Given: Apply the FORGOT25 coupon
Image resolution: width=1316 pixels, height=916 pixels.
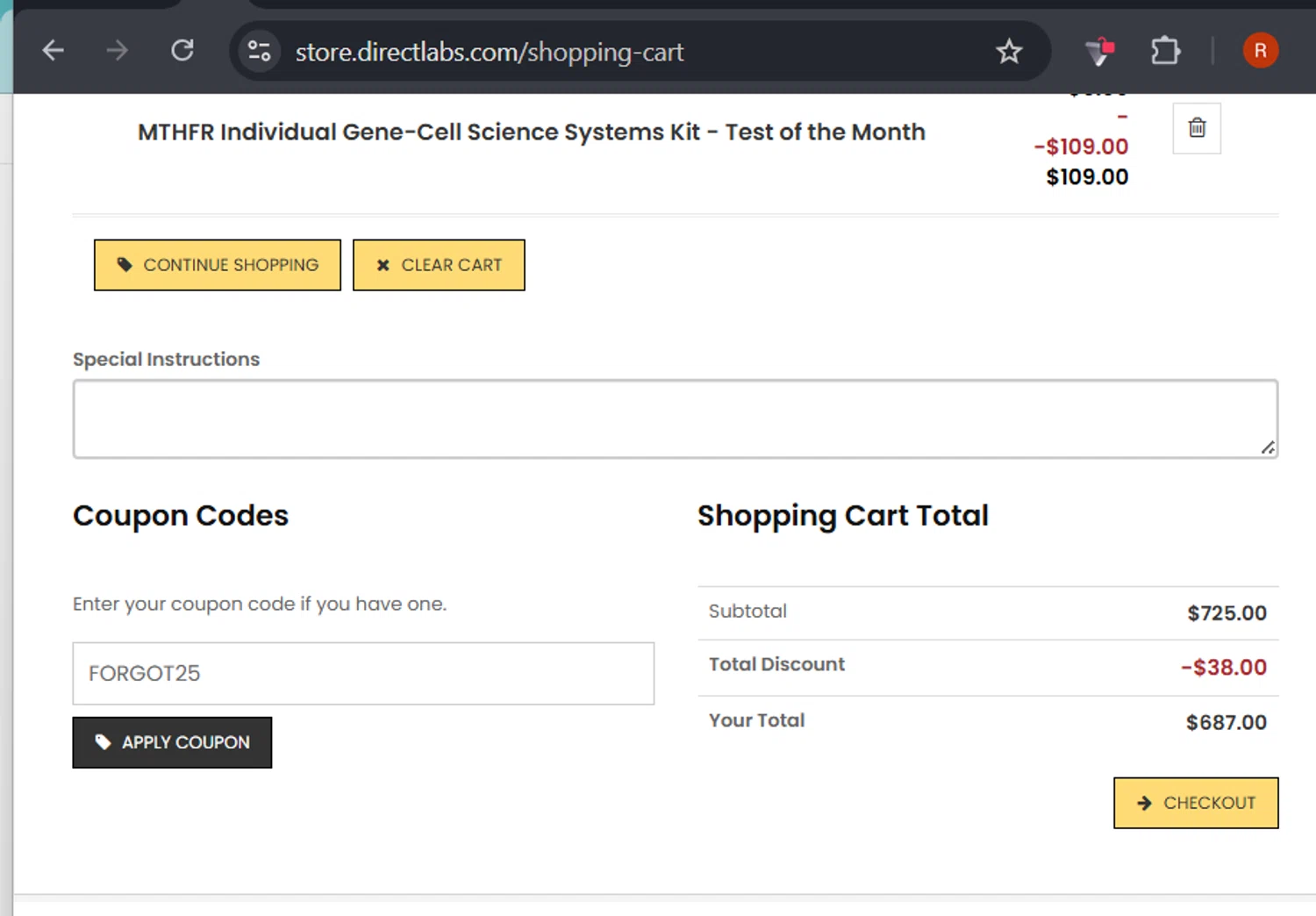Looking at the screenshot, I should tap(172, 742).
